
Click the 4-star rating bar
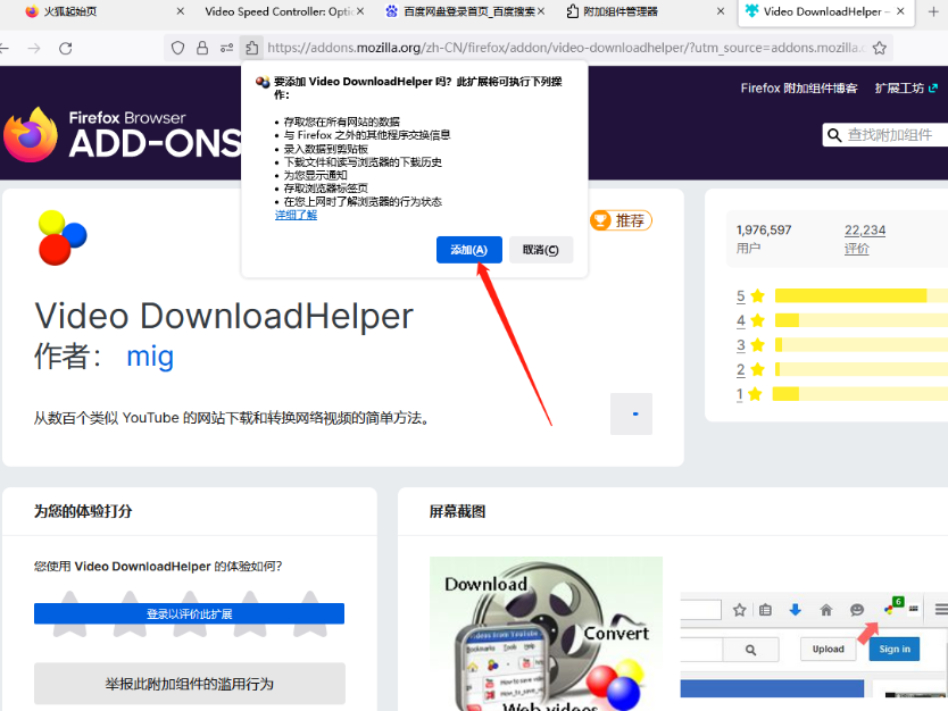coord(862,320)
